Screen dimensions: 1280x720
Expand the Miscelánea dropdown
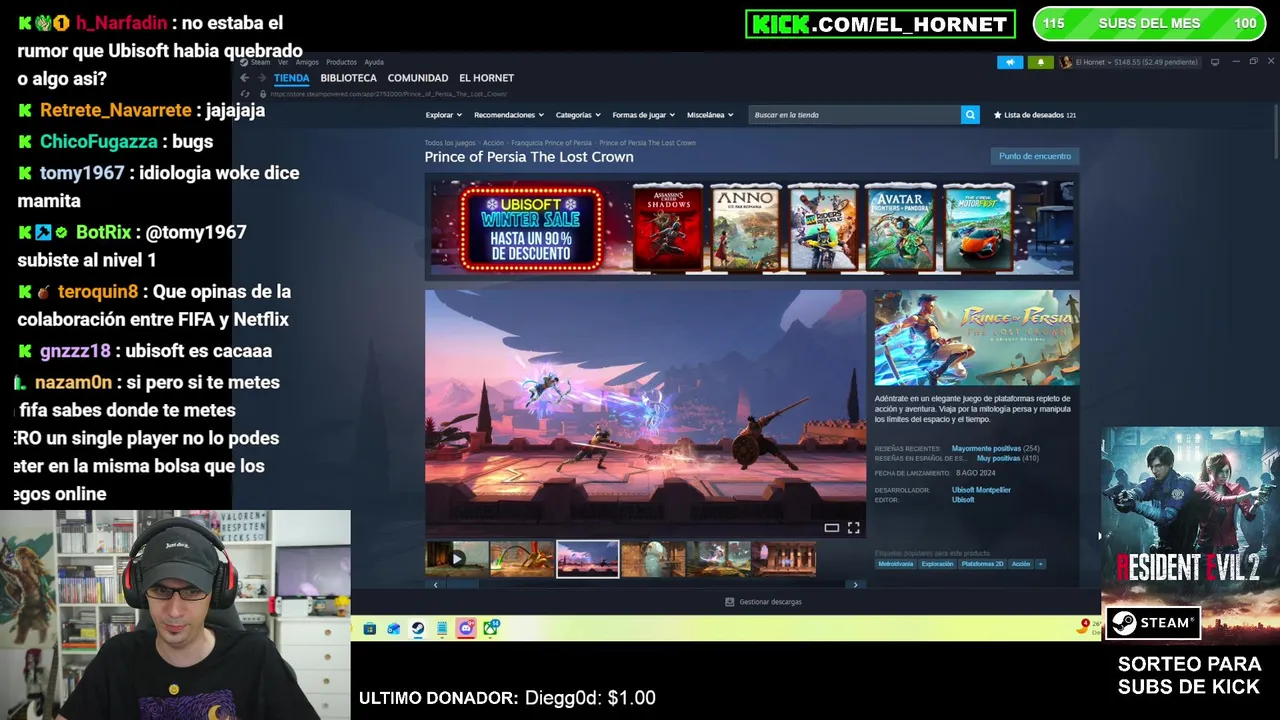(x=710, y=115)
